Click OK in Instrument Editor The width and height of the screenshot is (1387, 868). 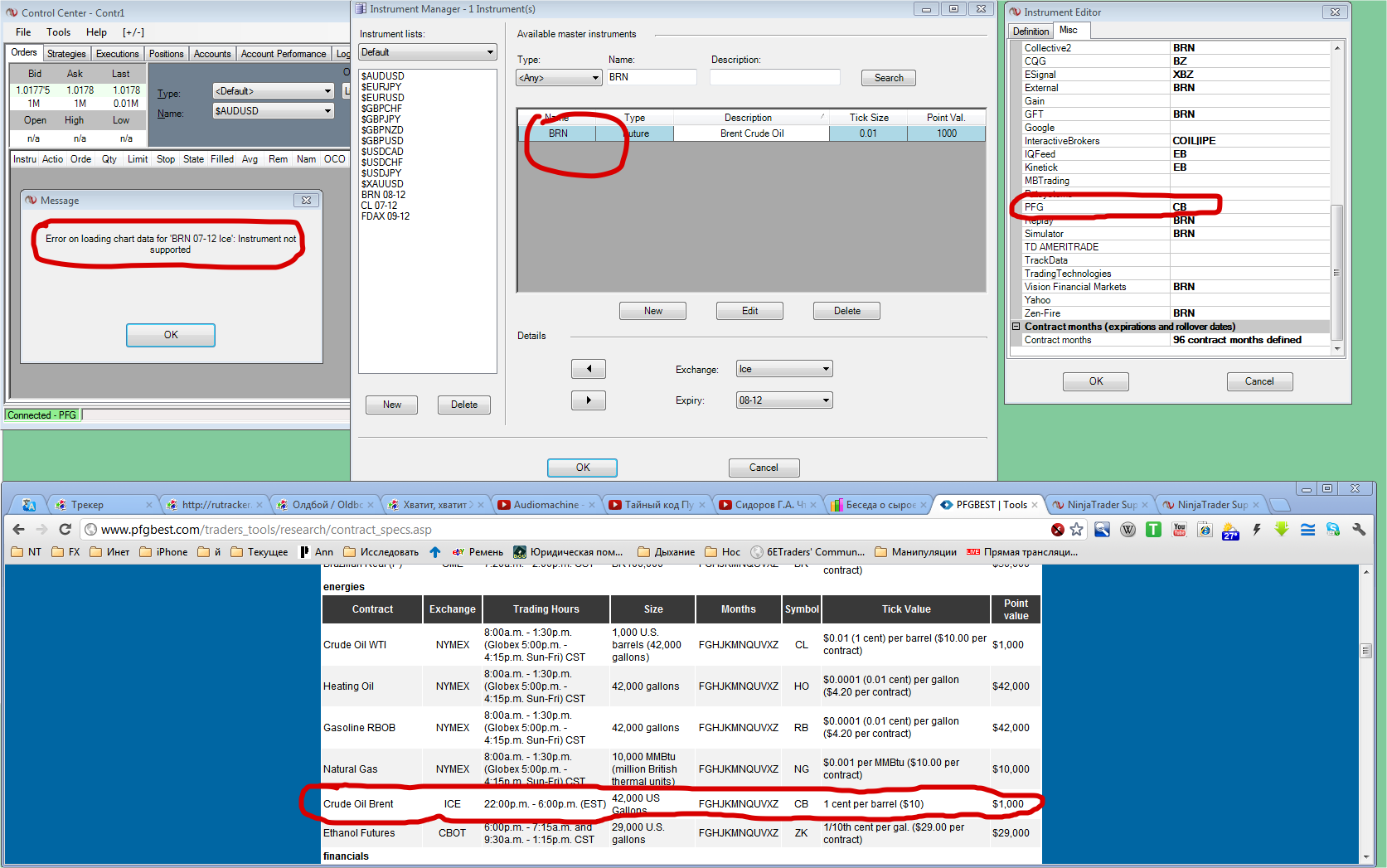click(1096, 381)
